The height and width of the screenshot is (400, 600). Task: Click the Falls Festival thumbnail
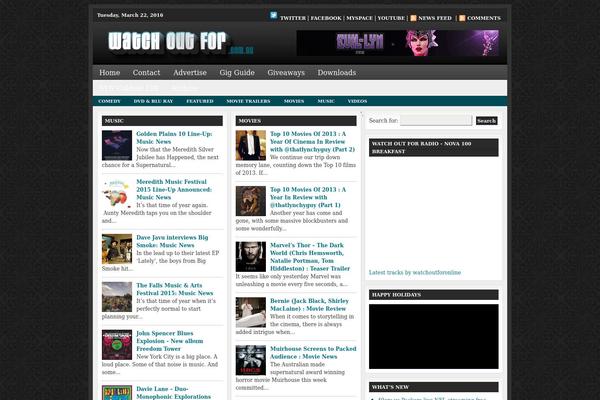point(117,297)
